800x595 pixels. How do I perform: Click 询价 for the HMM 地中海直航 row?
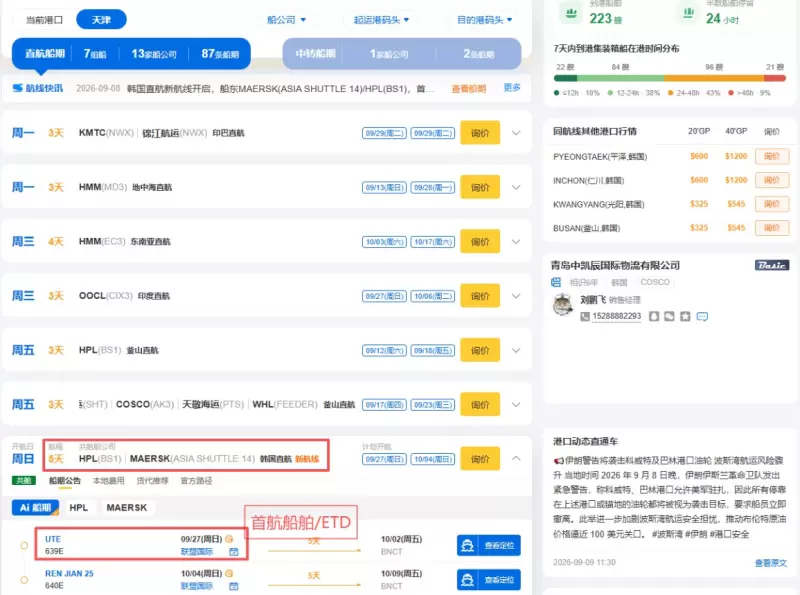click(x=480, y=187)
